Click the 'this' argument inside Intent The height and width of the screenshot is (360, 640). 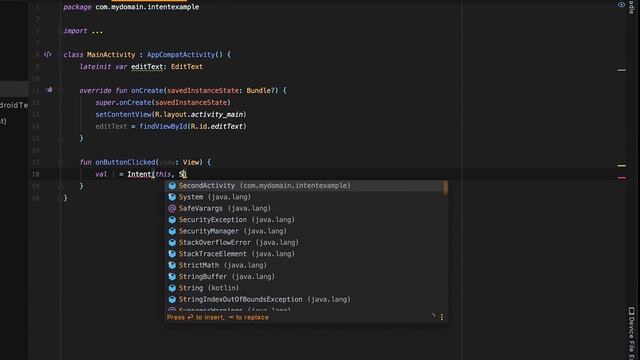click(163, 174)
